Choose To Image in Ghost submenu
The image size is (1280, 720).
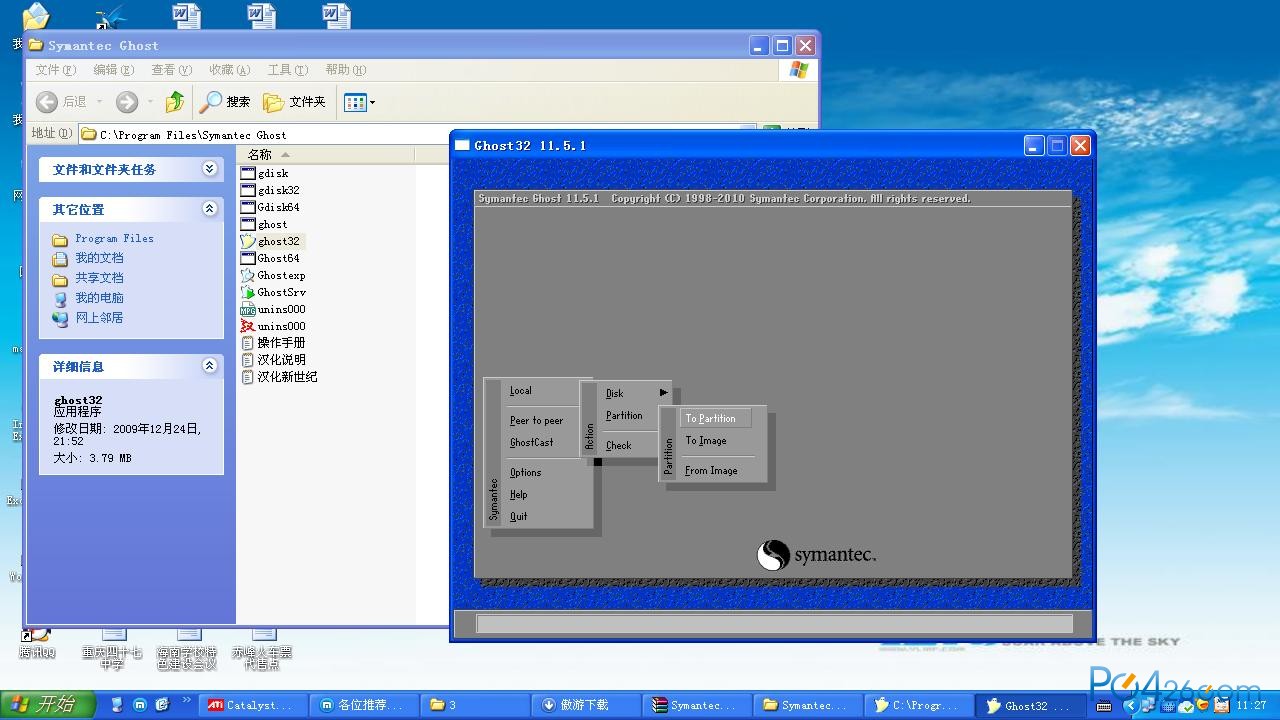[706, 441]
